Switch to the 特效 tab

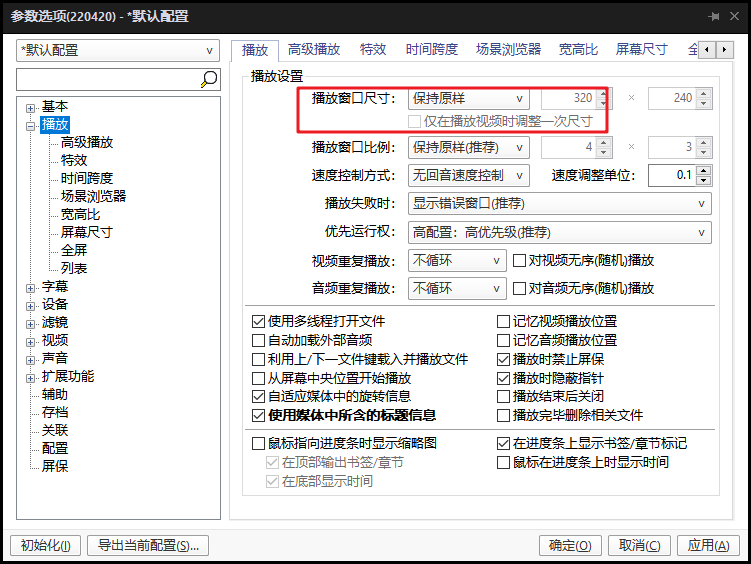pos(373,49)
